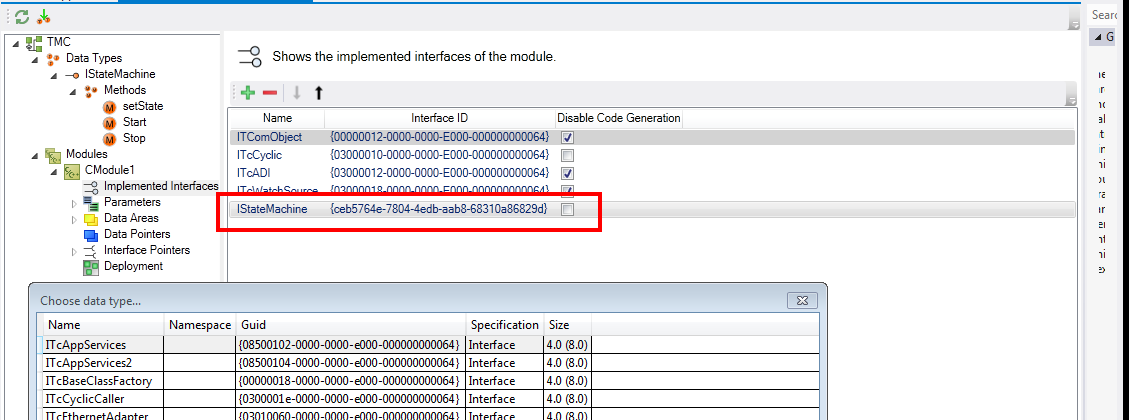The image size is (1129, 420).
Task: Select Data Types node in tree
Action: pos(94,58)
